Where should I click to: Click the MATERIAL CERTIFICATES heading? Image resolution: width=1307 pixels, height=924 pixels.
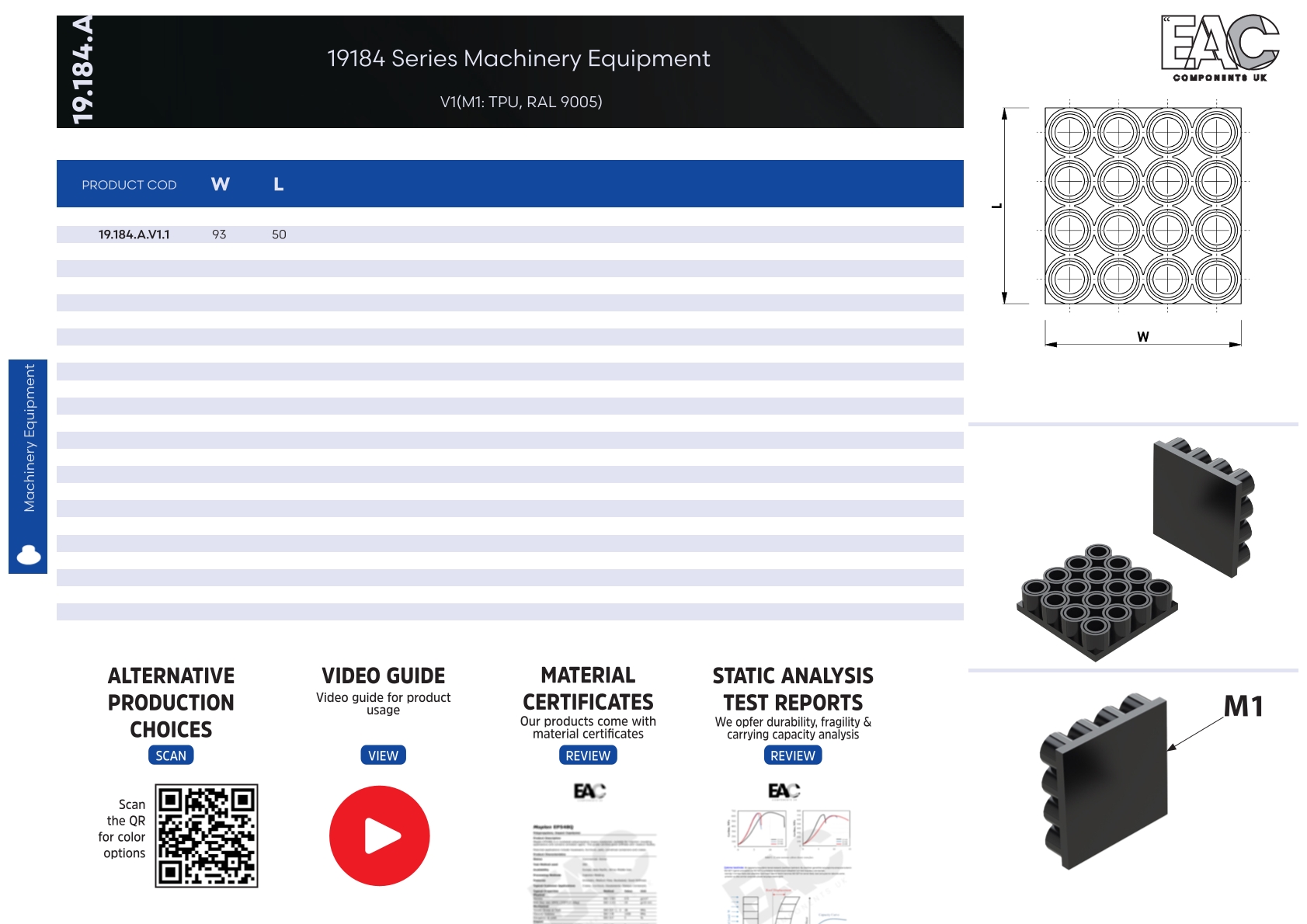(588, 689)
